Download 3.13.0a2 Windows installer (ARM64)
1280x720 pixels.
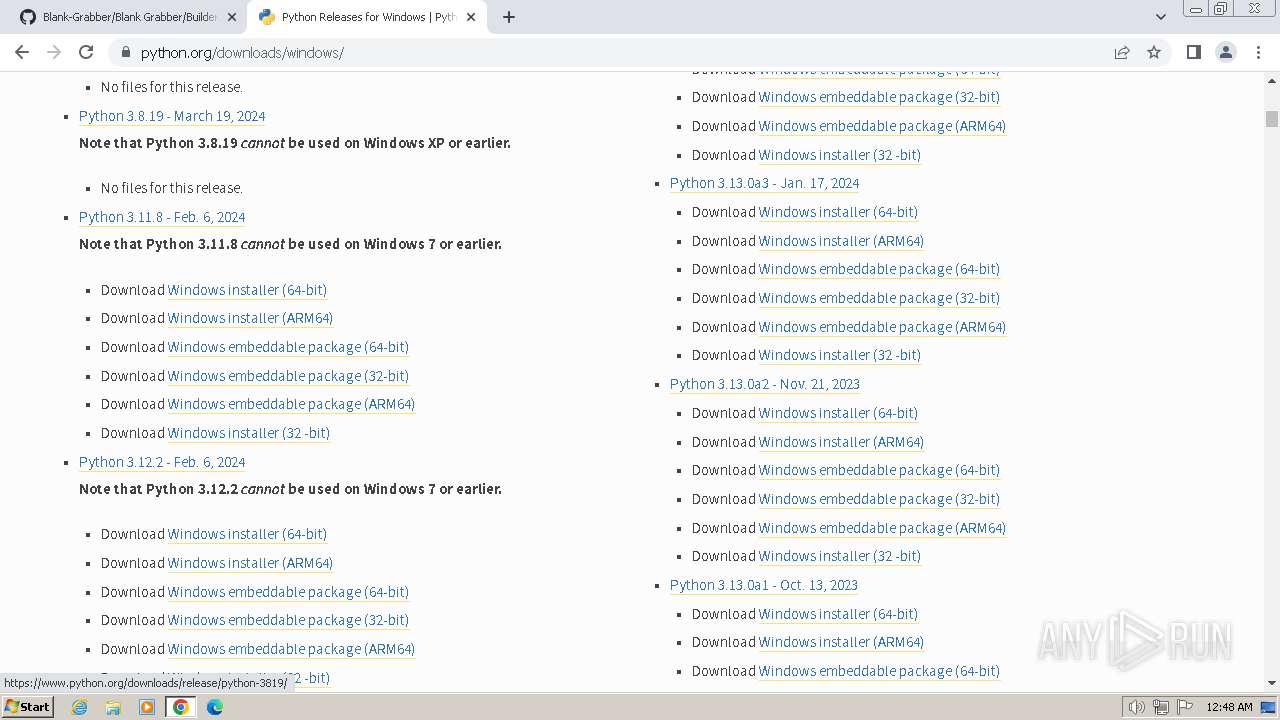[x=841, y=442]
